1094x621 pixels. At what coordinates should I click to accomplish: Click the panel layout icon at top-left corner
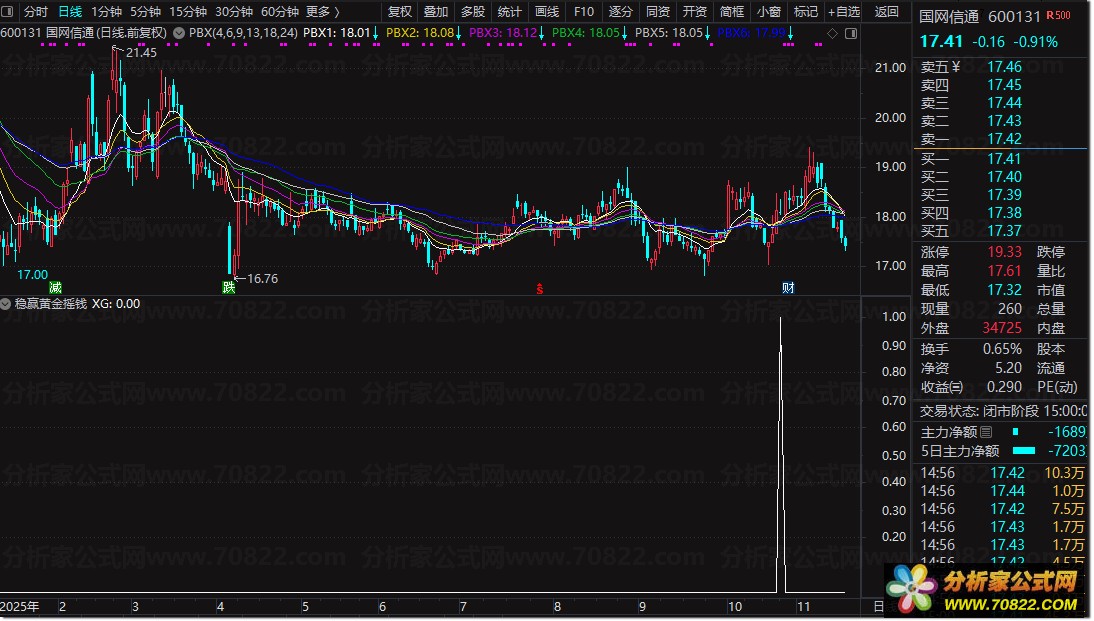pos(8,12)
